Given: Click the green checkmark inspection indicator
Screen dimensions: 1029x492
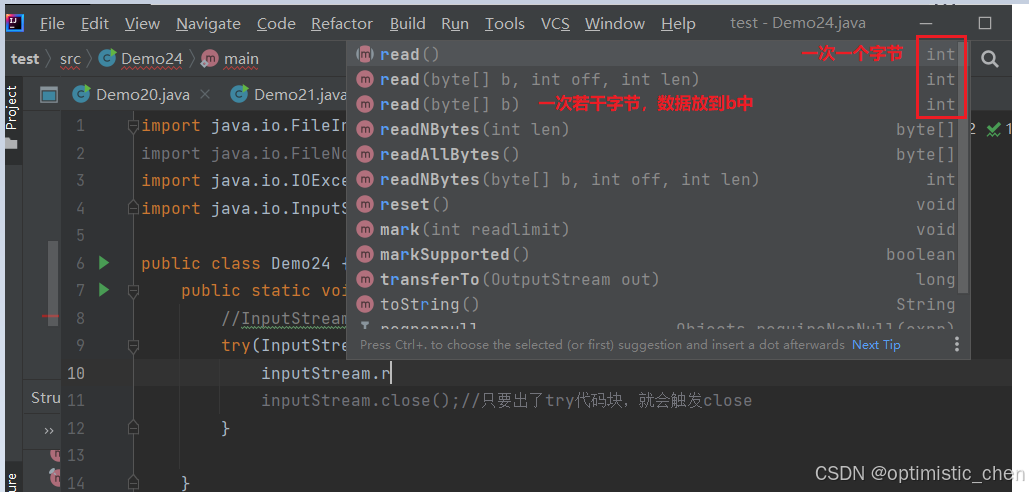Looking at the screenshot, I should [x=994, y=129].
